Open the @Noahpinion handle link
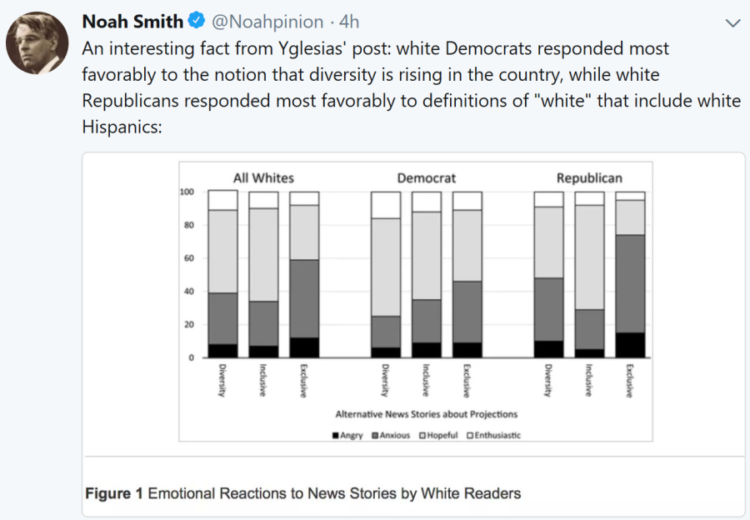This screenshot has height=520, width=750. tap(267, 22)
